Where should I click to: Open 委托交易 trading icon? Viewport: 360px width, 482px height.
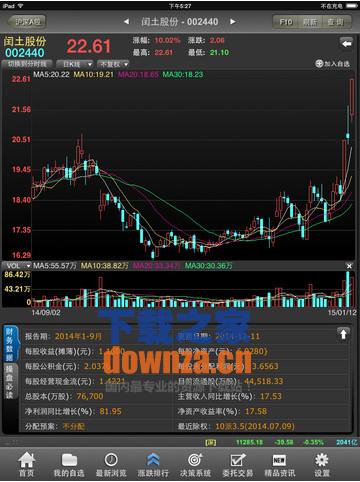coord(238,460)
